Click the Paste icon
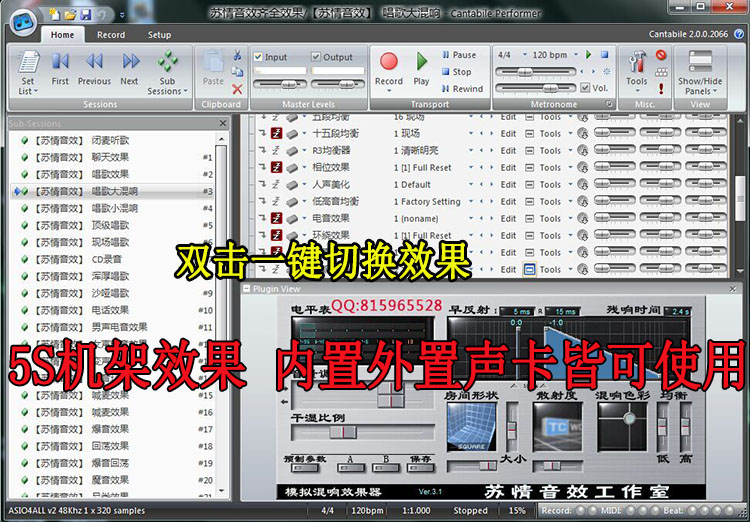The height and width of the screenshot is (522, 750). [213, 68]
